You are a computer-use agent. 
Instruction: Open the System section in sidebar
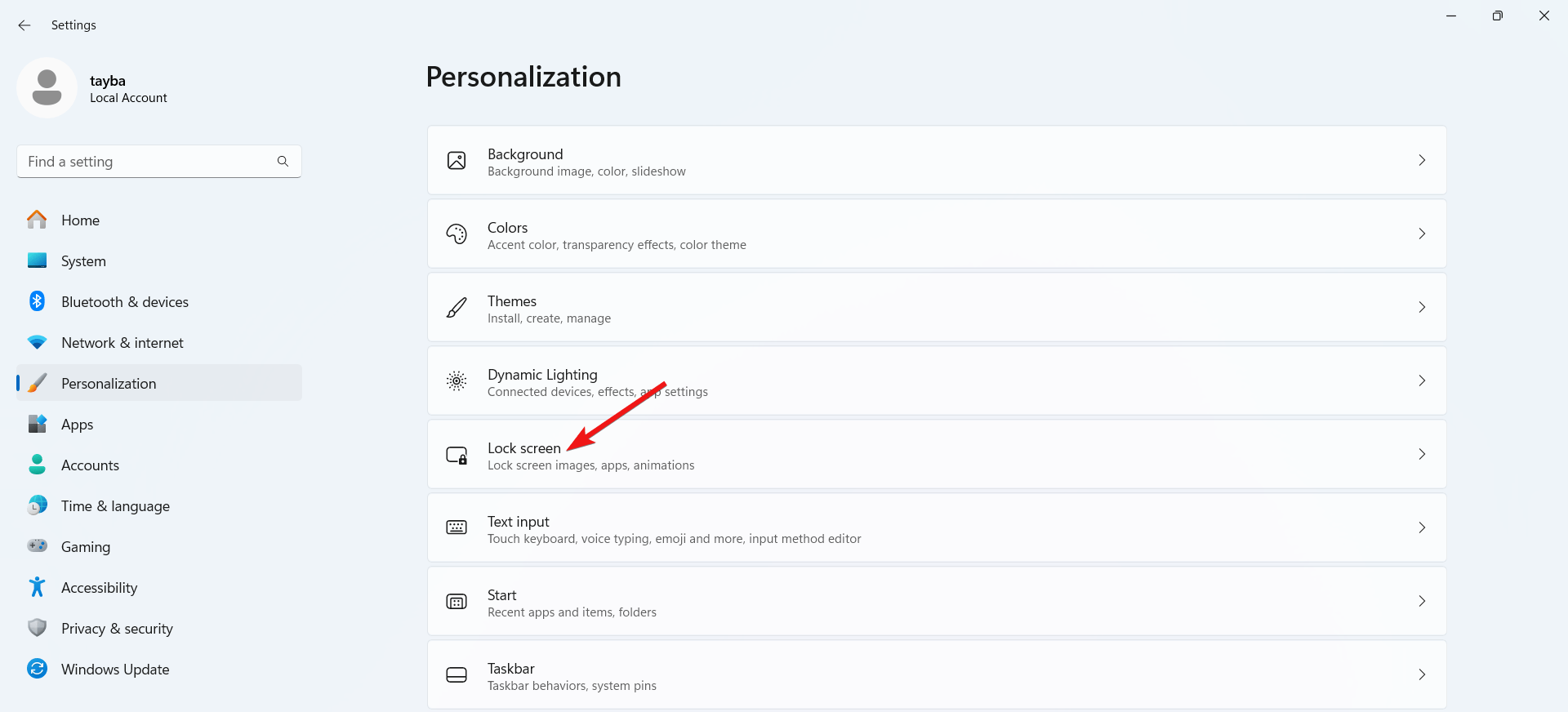(83, 261)
